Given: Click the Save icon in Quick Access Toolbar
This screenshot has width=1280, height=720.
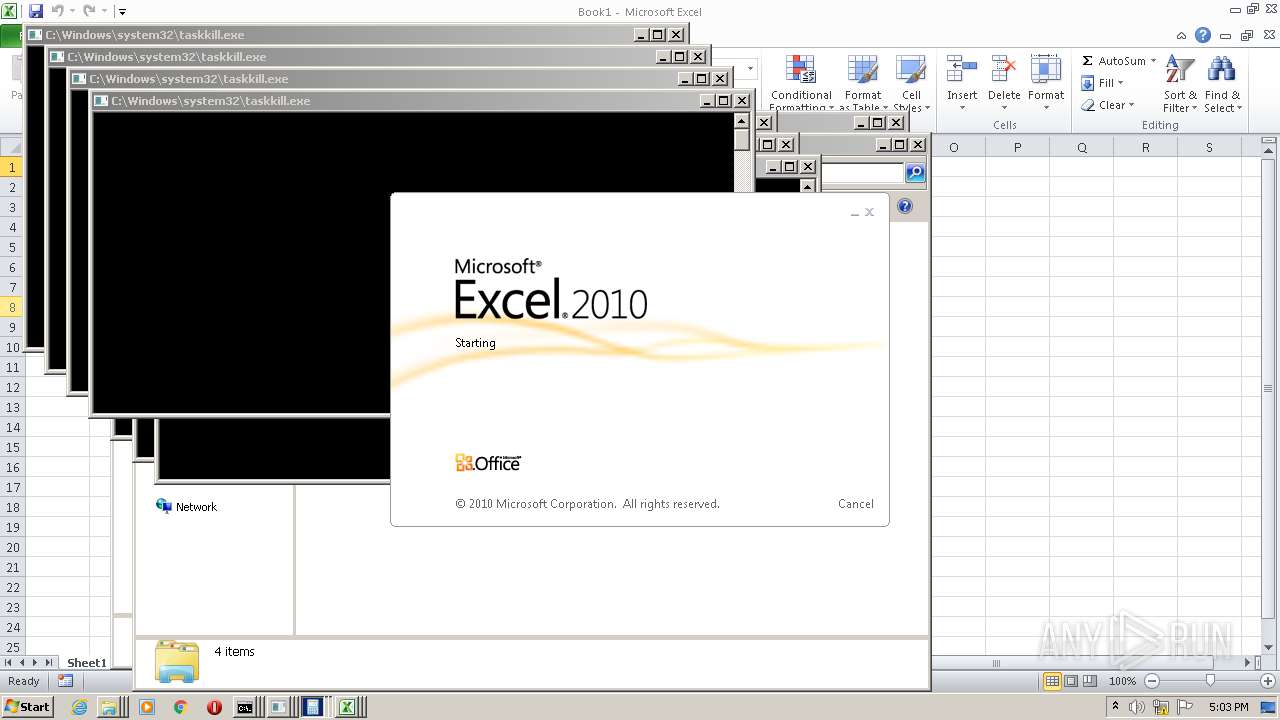Looking at the screenshot, I should [36, 11].
